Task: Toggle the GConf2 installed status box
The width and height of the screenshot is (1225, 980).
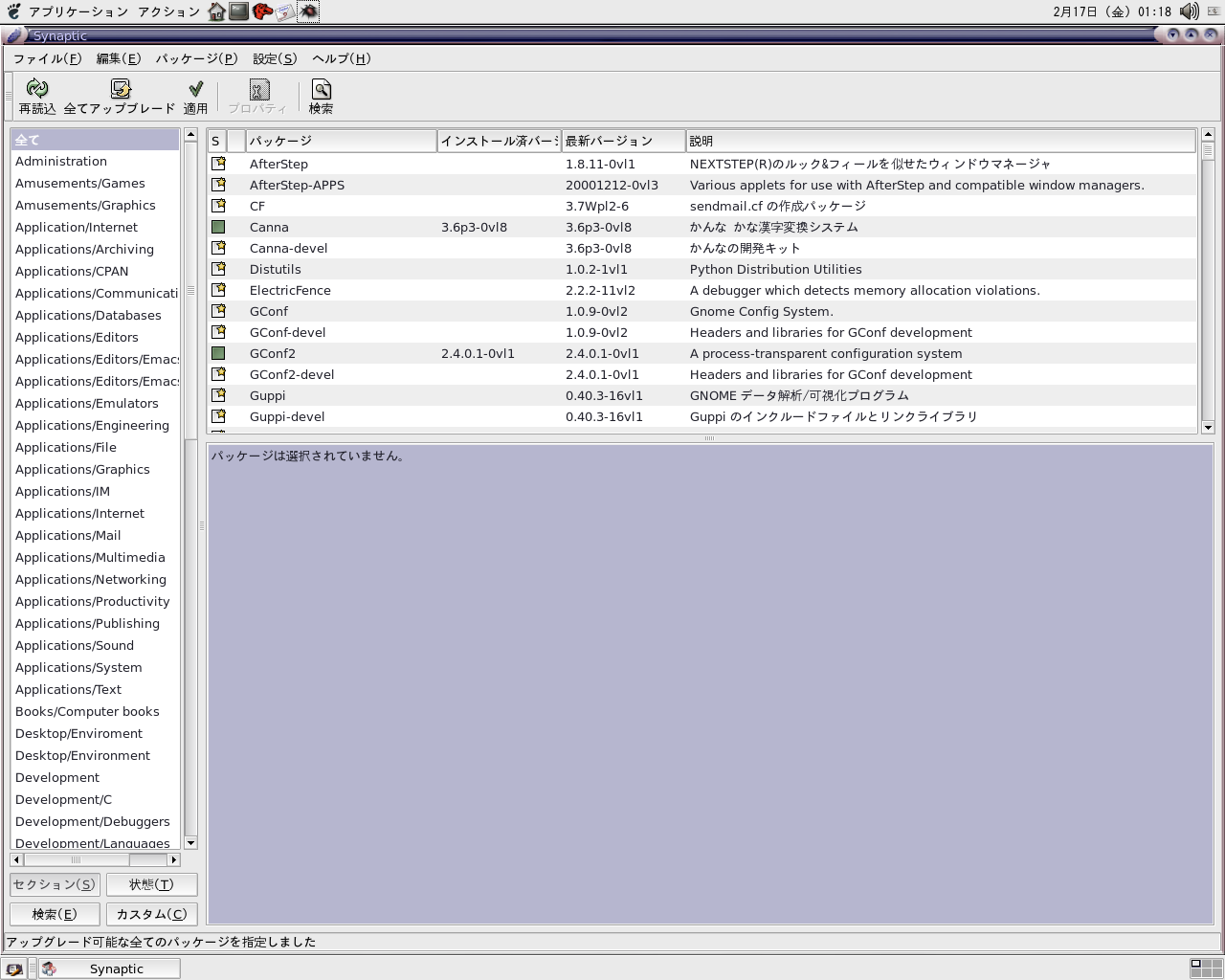Action: pyautogui.click(x=218, y=353)
